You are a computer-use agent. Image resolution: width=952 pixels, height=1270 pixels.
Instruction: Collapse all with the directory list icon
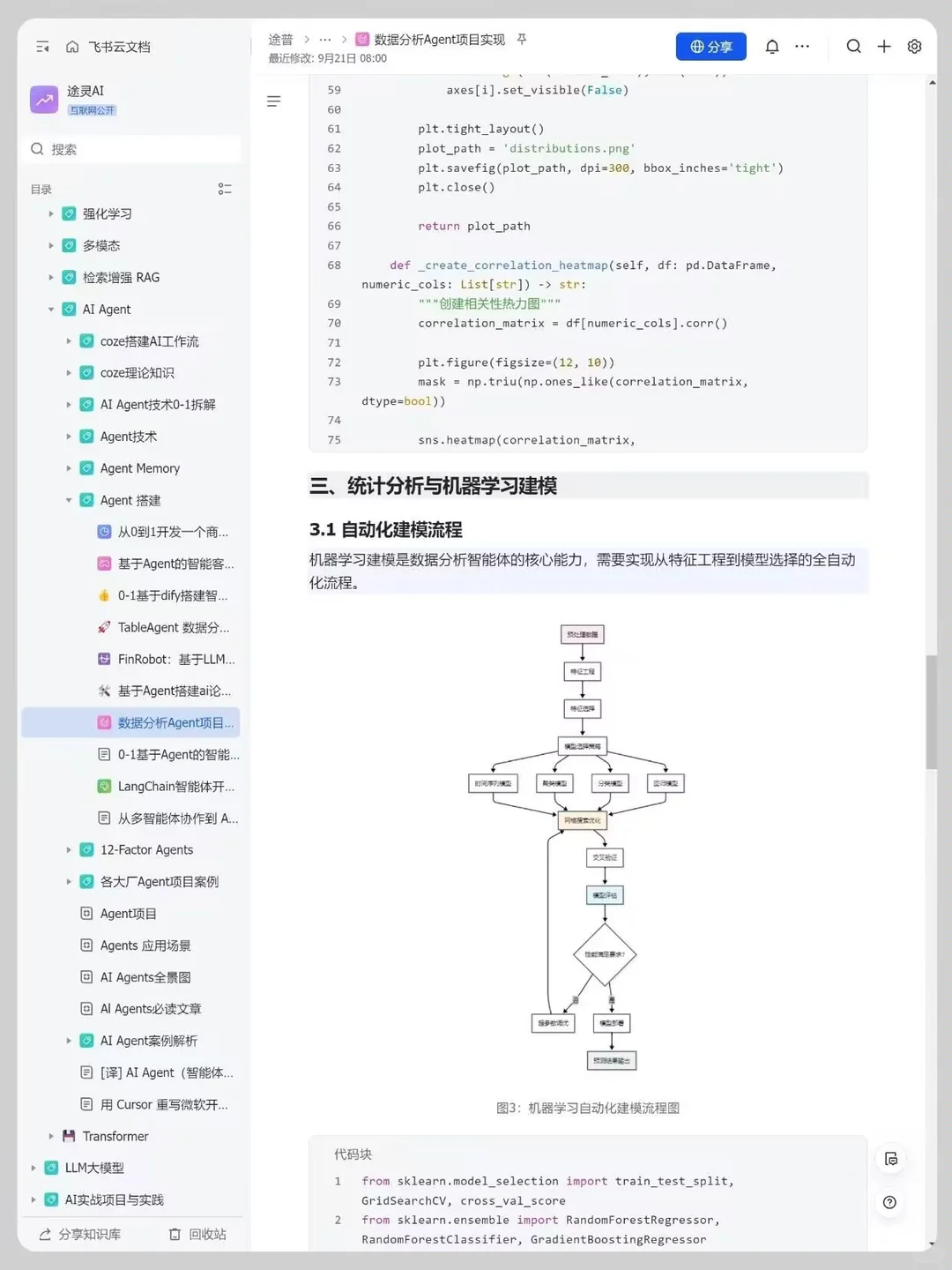point(225,189)
